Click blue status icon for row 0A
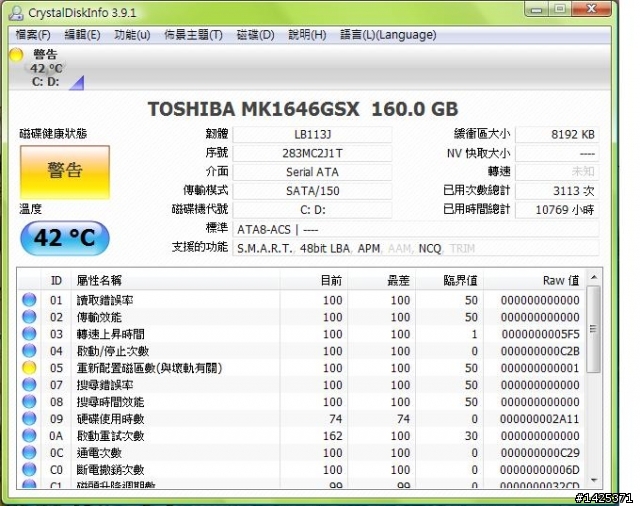This screenshot has height=506, width=640. click(29, 435)
